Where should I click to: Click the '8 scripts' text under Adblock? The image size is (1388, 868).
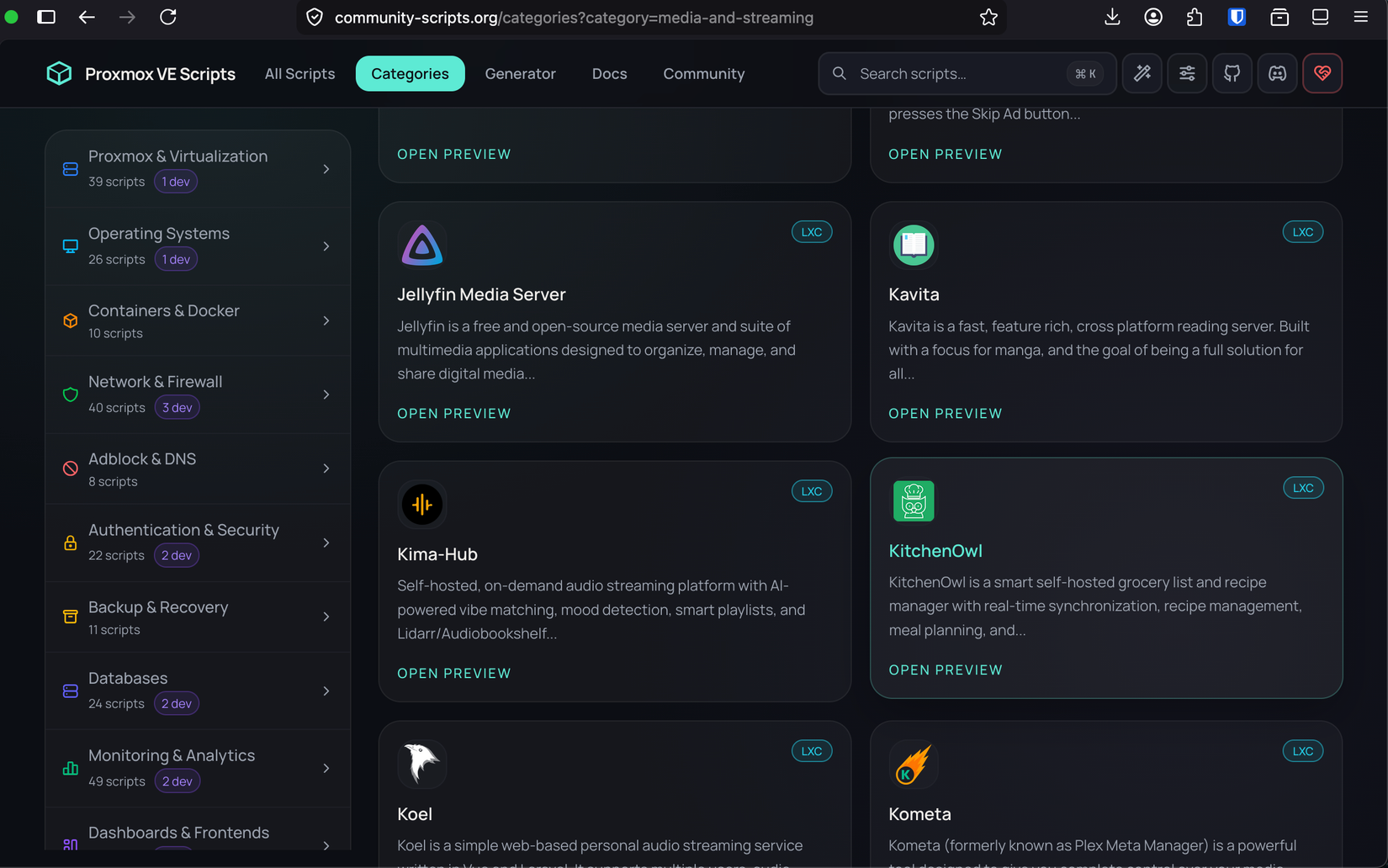[x=113, y=481]
